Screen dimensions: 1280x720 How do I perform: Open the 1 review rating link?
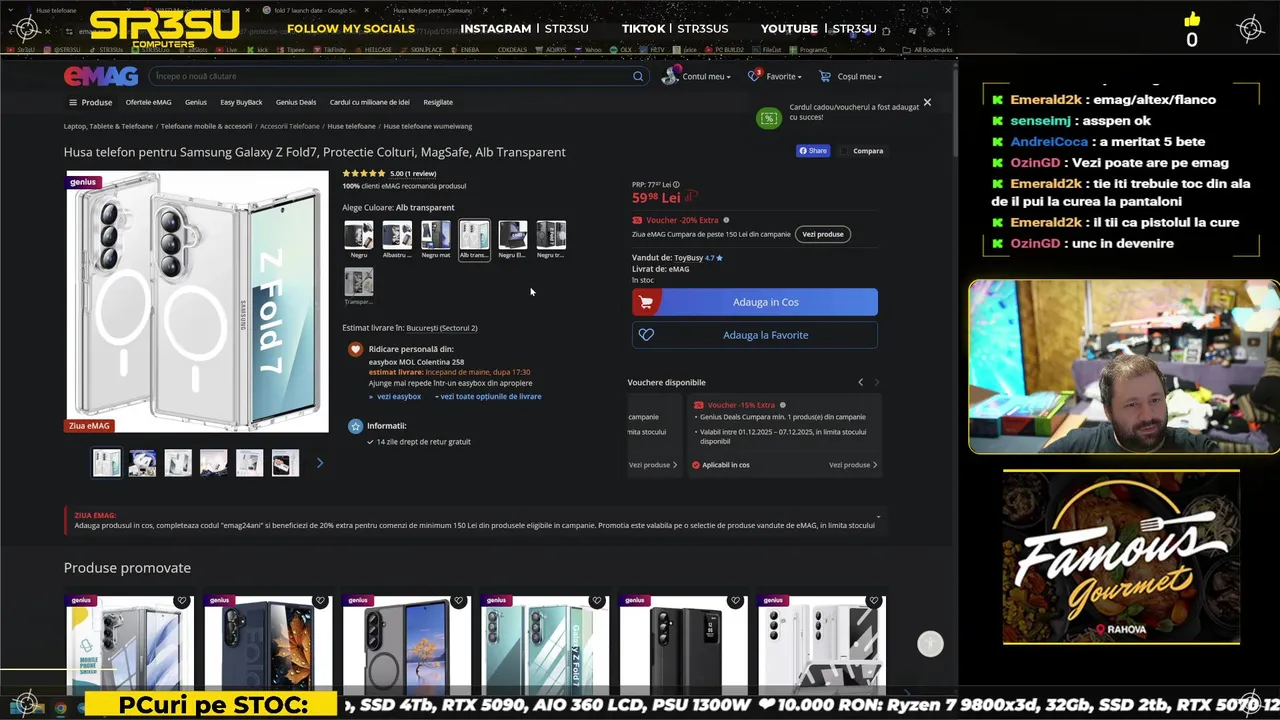[x=422, y=173]
